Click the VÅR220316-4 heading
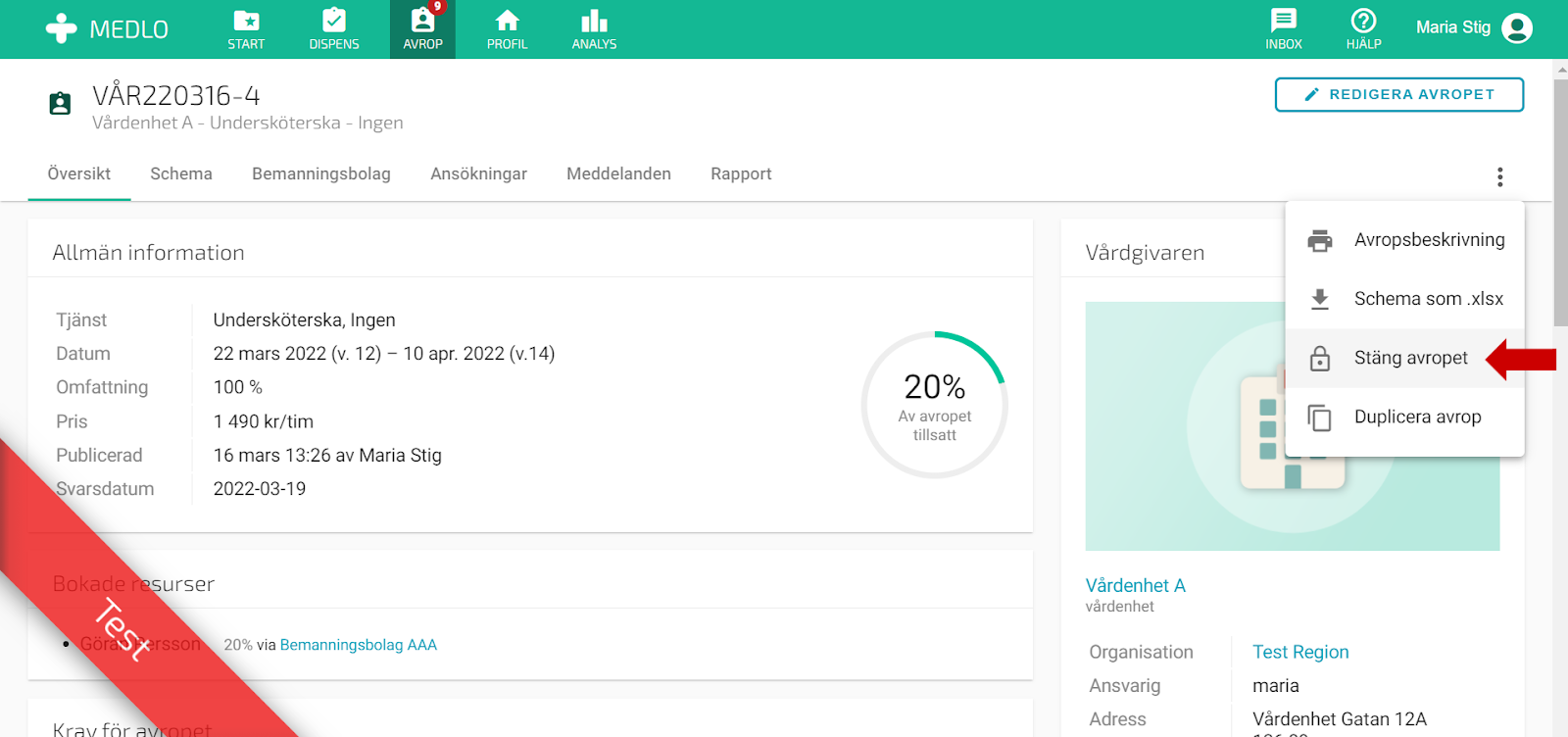Viewport: 1568px width, 737px height. click(176, 95)
